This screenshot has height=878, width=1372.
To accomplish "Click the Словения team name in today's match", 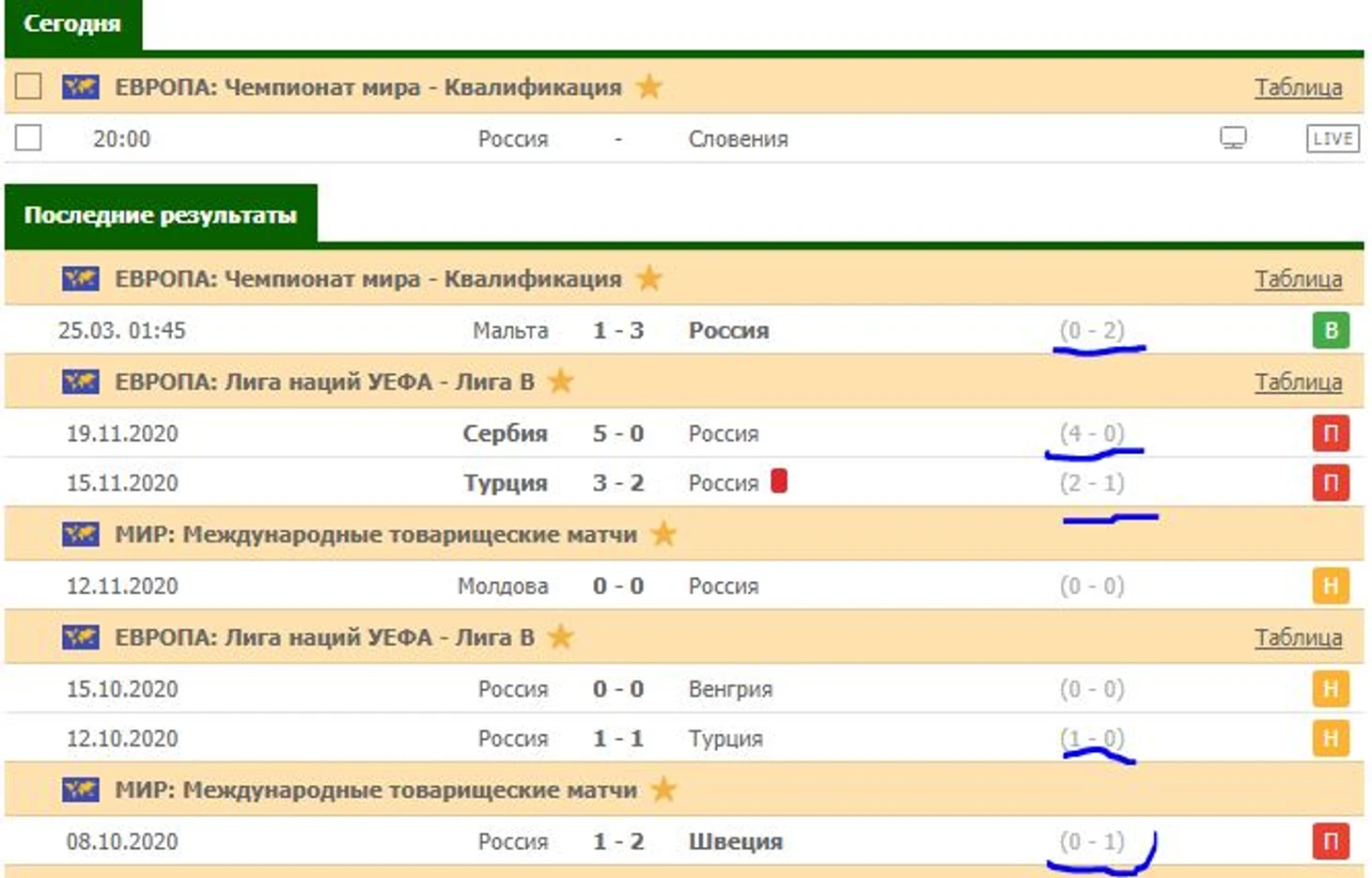I will 738,139.
